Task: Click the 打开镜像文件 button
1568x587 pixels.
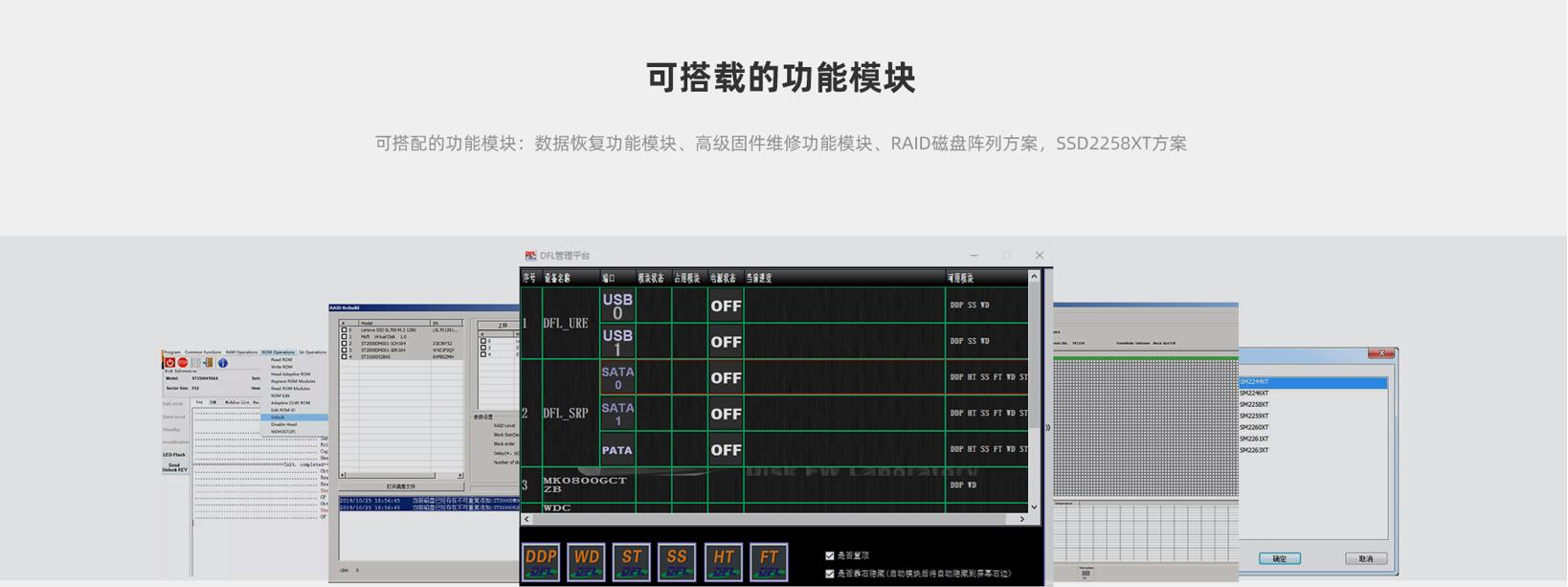Action: point(400,486)
